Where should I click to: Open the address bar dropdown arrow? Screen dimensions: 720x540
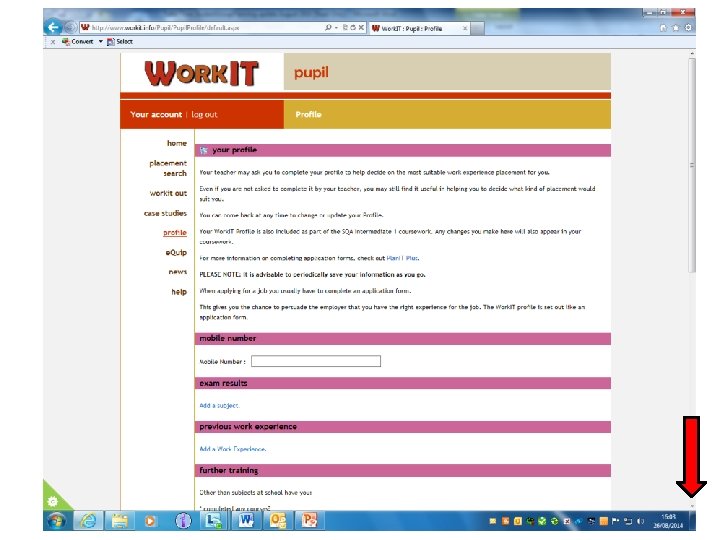[x=336, y=28]
